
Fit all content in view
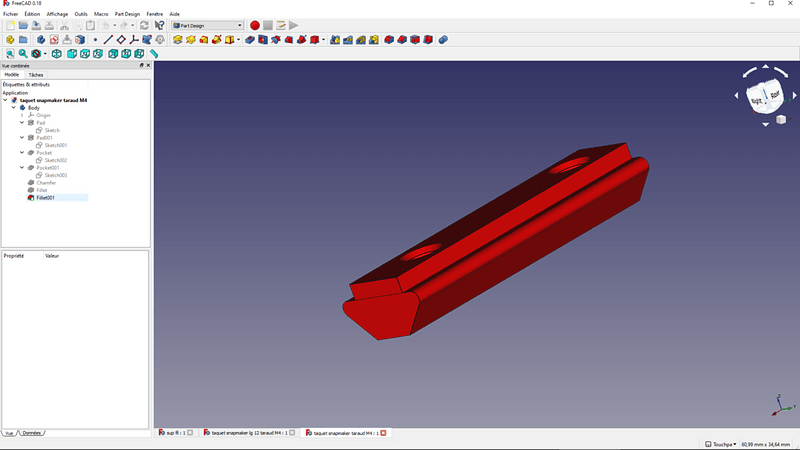[10, 54]
